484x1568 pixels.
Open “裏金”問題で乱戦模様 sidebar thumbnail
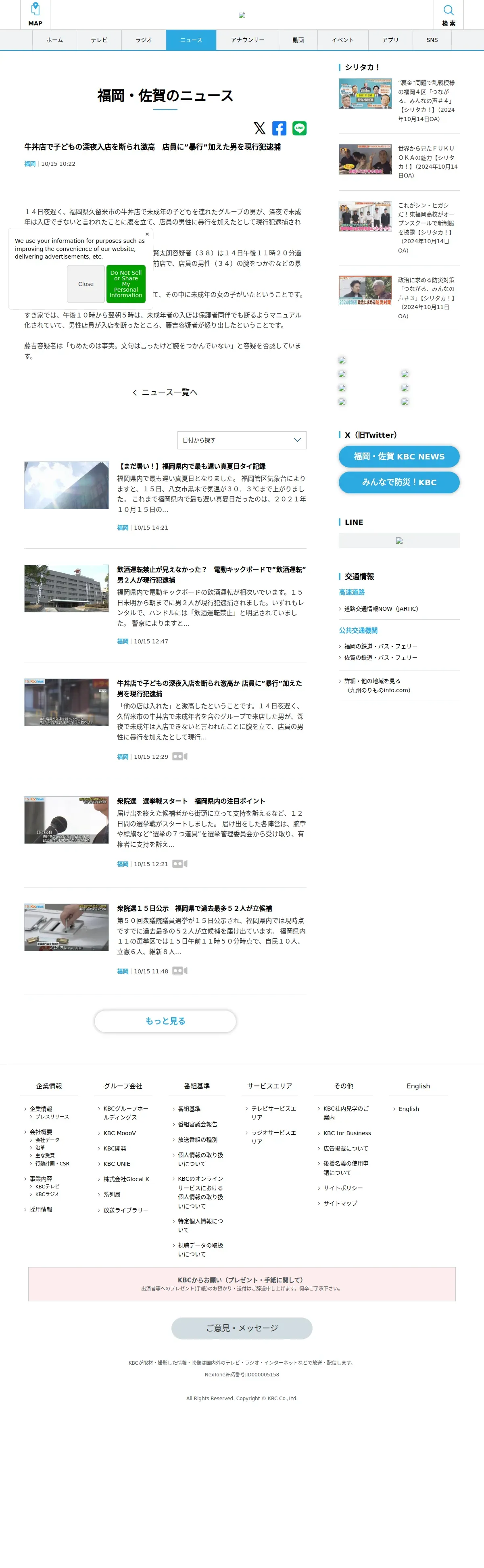point(365,93)
